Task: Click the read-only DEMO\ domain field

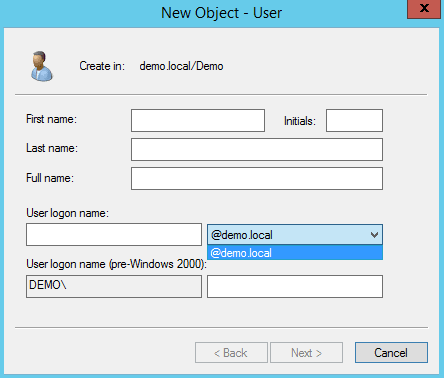Action: (x=114, y=286)
